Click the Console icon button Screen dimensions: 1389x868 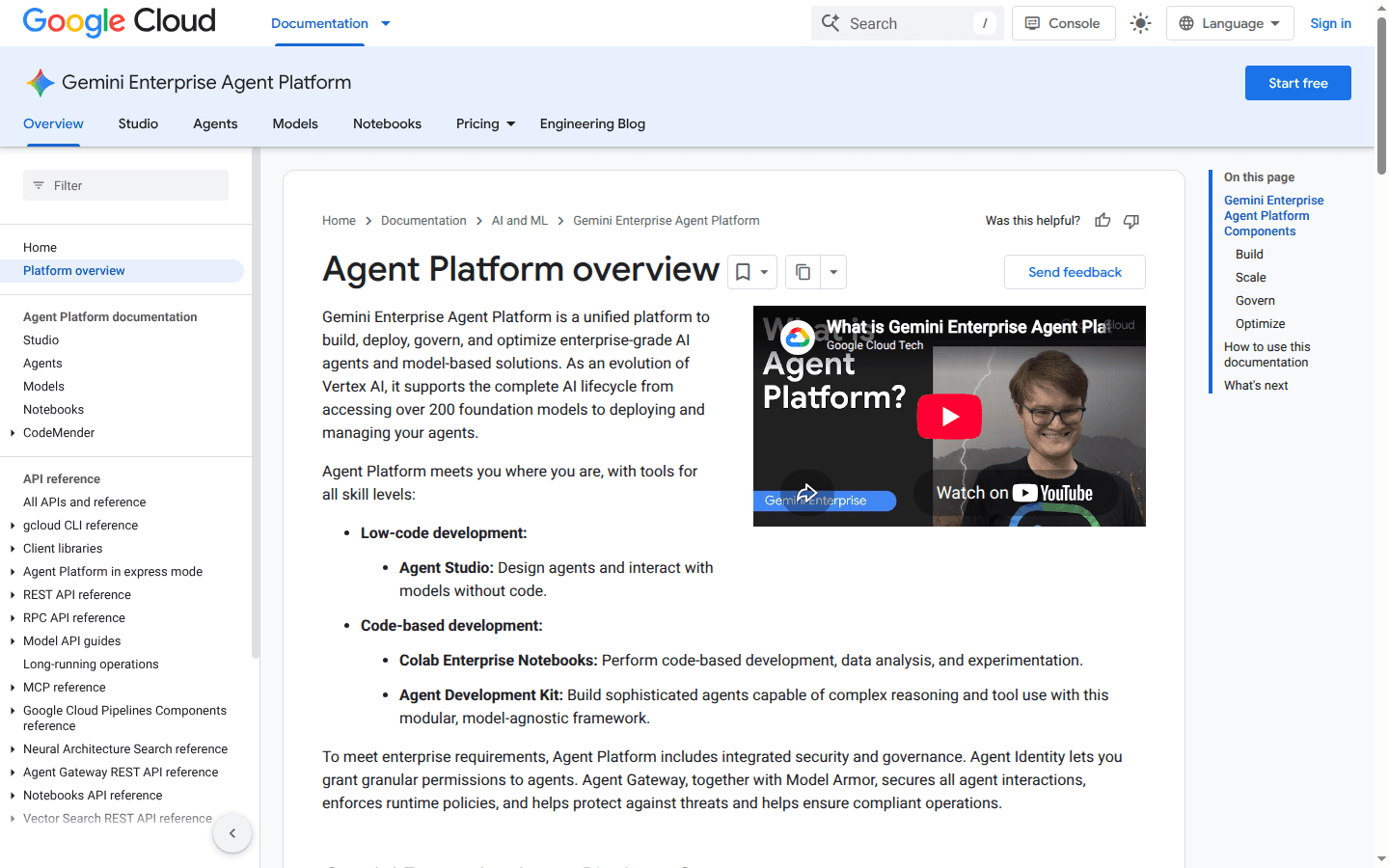coord(1063,23)
